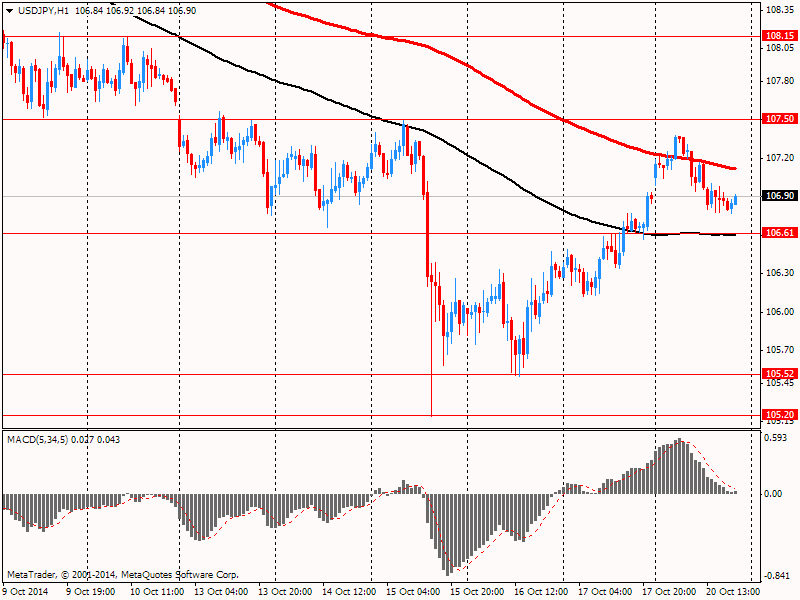Select the 15 Oct 04:00 time axis label

pos(413,592)
